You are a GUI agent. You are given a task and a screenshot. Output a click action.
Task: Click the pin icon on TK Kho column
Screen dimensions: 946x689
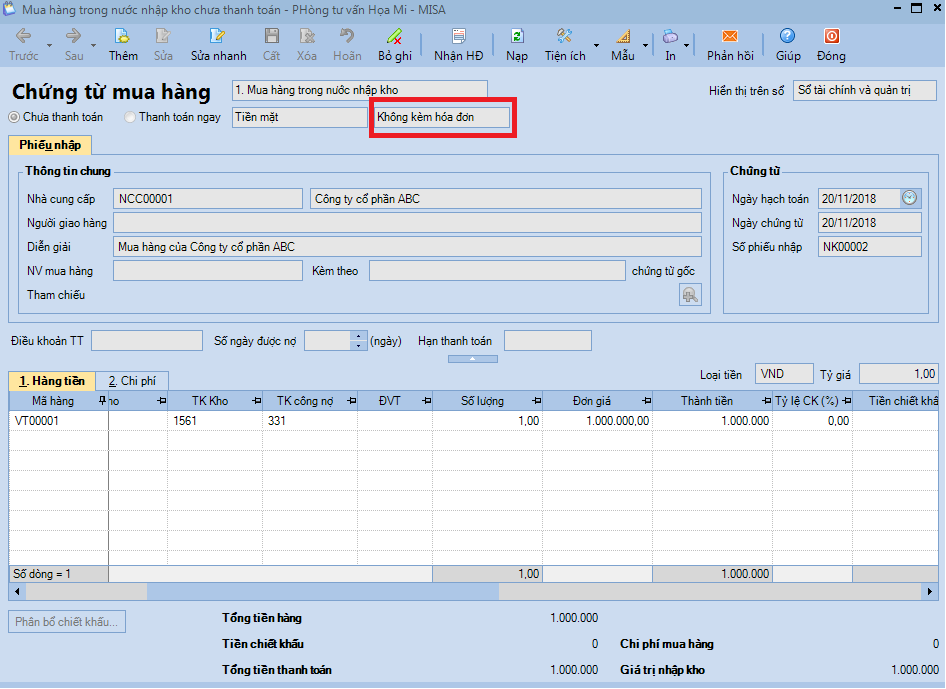click(x=257, y=401)
